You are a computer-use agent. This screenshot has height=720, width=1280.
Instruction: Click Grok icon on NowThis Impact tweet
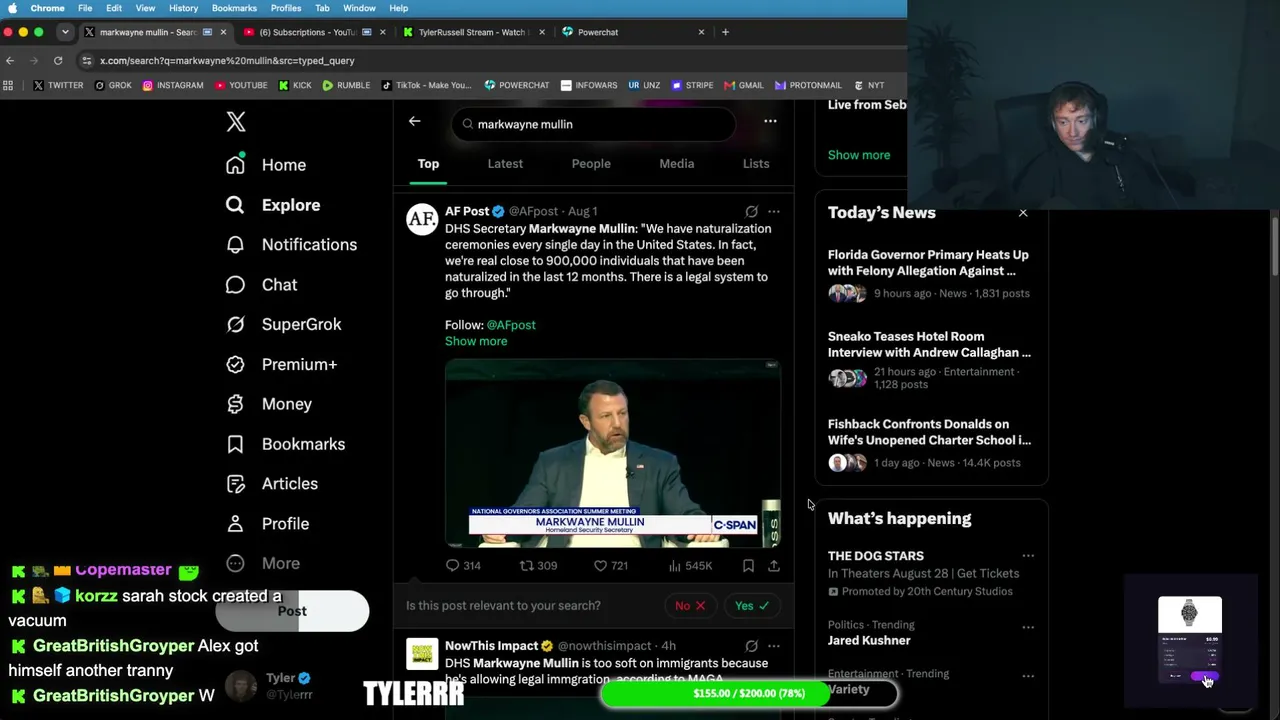click(751, 646)
